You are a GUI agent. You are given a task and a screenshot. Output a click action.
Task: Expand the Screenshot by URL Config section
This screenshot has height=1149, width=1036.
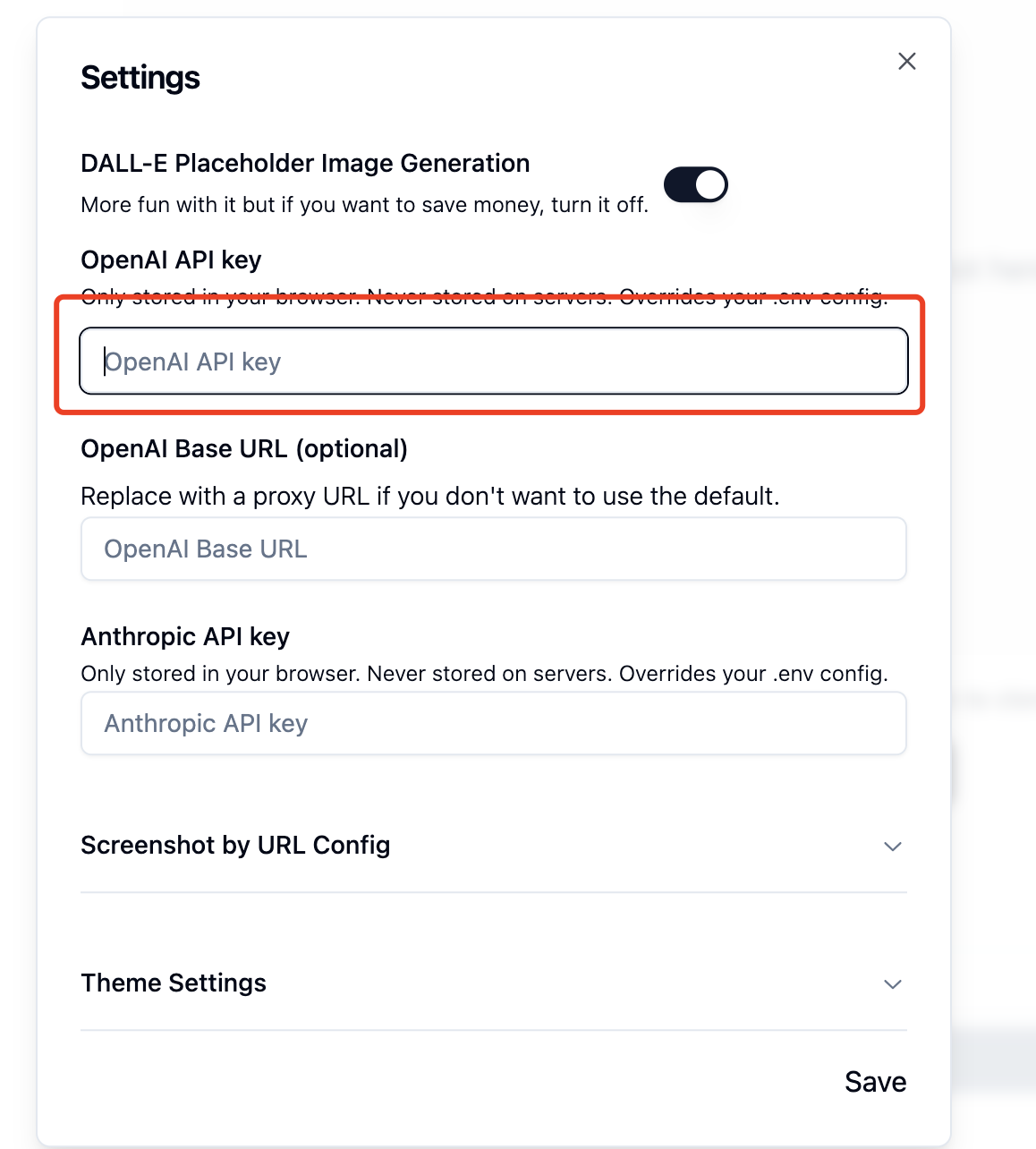click(x=494, y=845)
